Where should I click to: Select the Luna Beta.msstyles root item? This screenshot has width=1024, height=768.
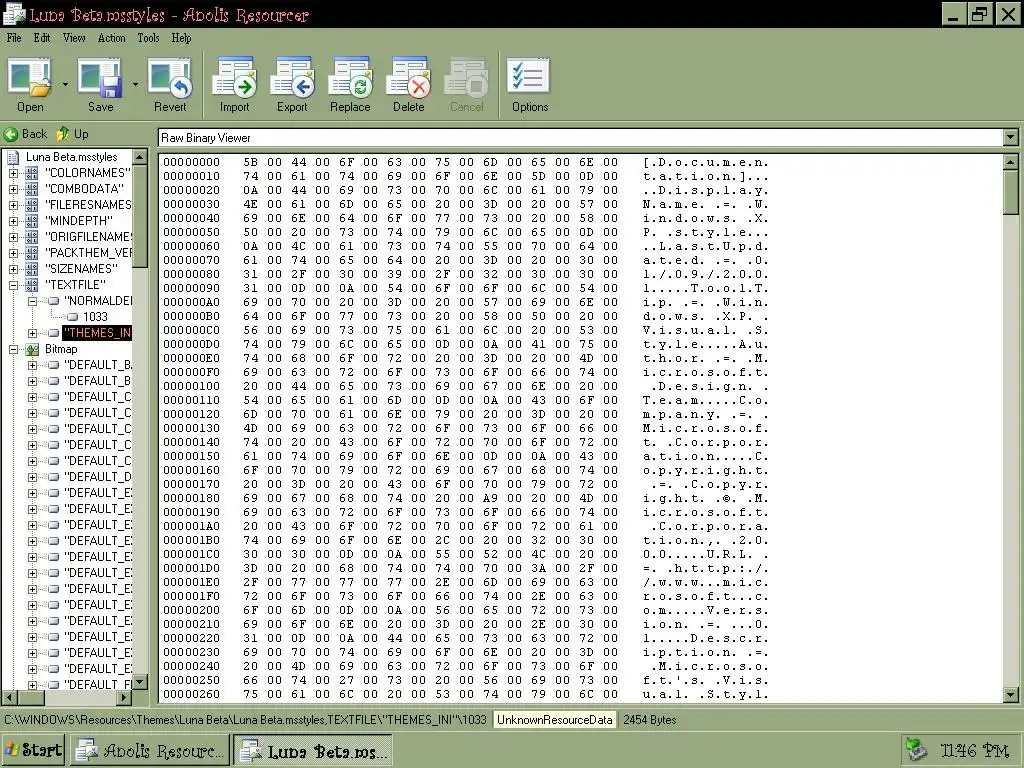[71, 157]
